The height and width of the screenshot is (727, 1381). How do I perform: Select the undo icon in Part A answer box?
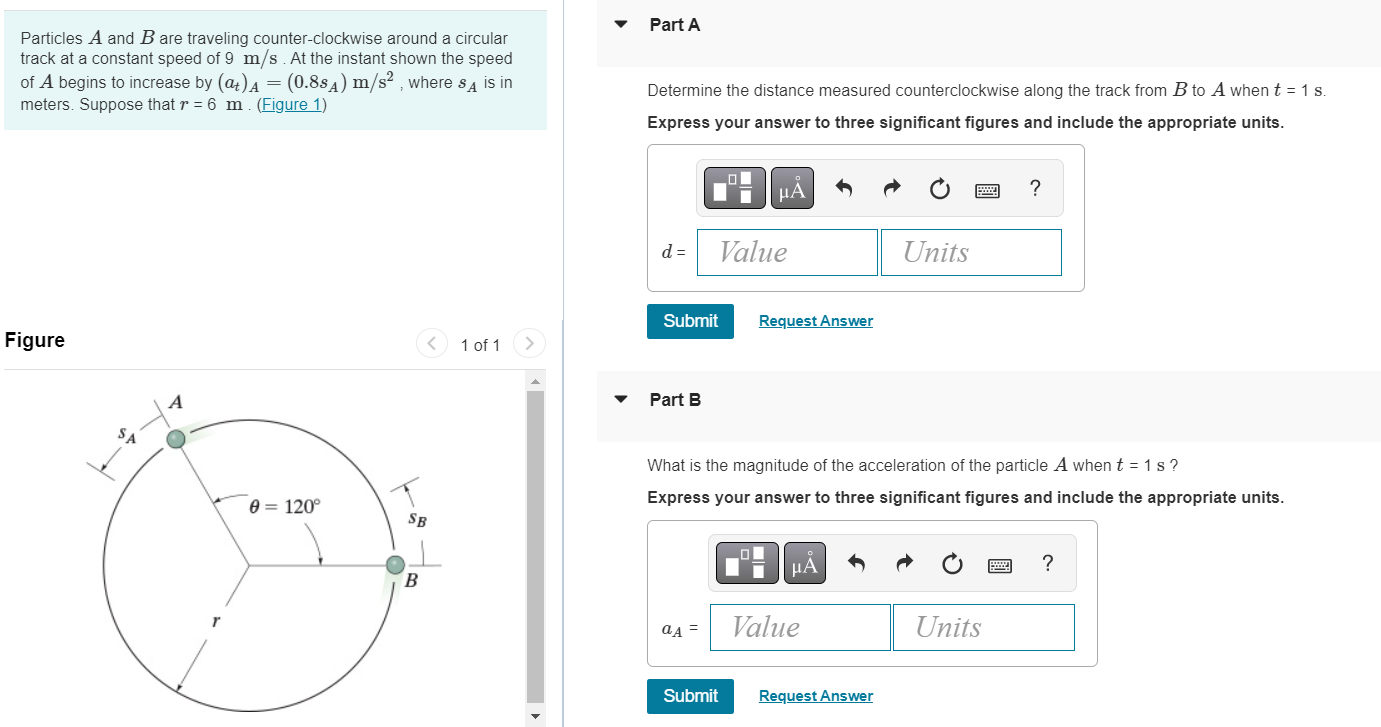point(843,187)
